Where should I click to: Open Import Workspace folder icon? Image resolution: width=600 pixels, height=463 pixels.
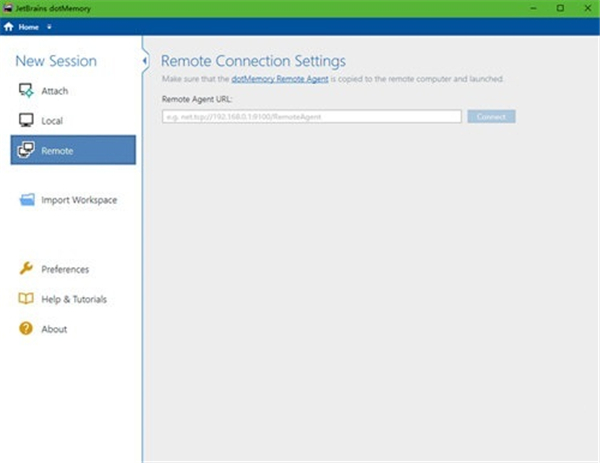pos(26,200)
